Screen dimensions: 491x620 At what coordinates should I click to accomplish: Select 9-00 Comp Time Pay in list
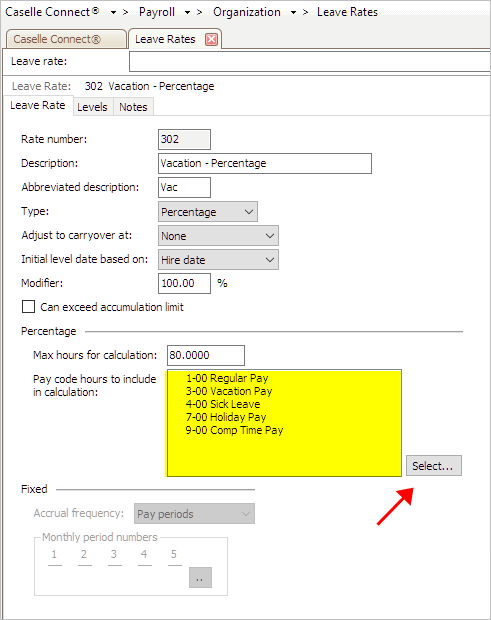(x=234, y=430)
